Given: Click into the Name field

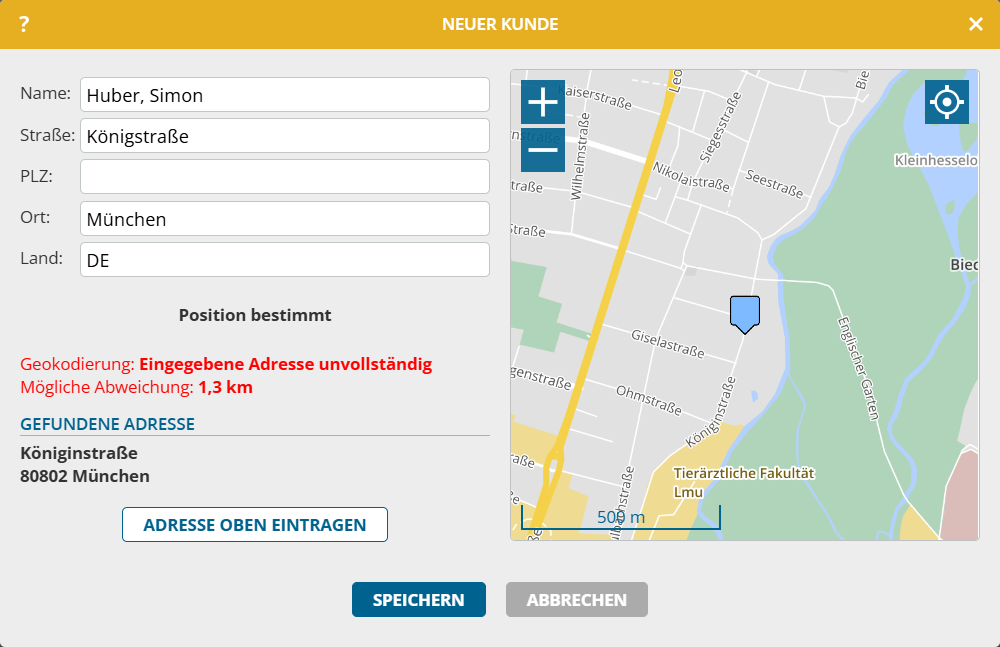Looking at the screenshot, I should click(285, 95).
